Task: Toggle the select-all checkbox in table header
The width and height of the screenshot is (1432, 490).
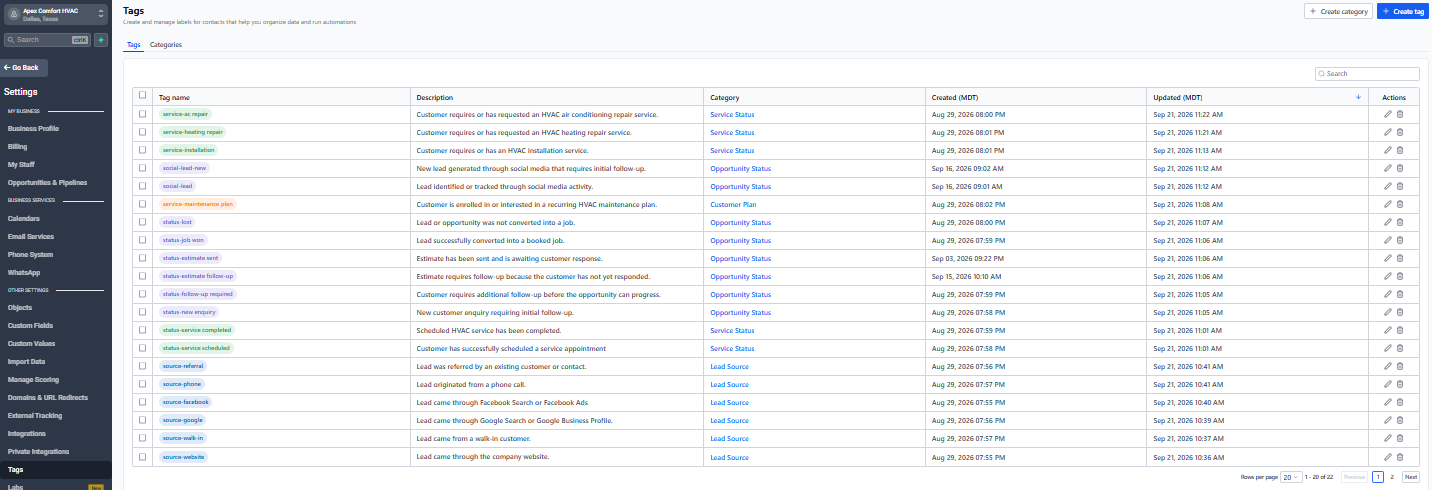Action: coord(143,96)
